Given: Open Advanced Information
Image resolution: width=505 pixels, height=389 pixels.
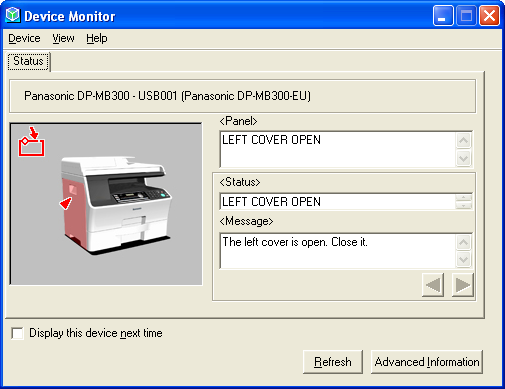Looking at the screenshot, I should click(427, 362).
